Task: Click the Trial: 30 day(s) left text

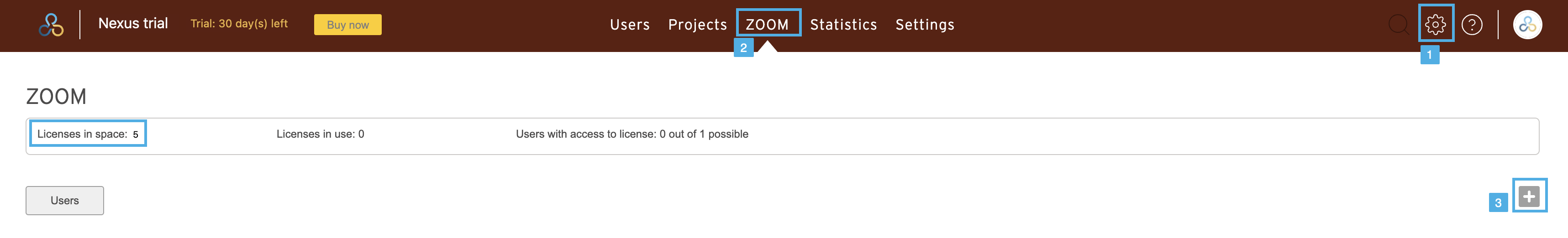Action: coord(239,24)
